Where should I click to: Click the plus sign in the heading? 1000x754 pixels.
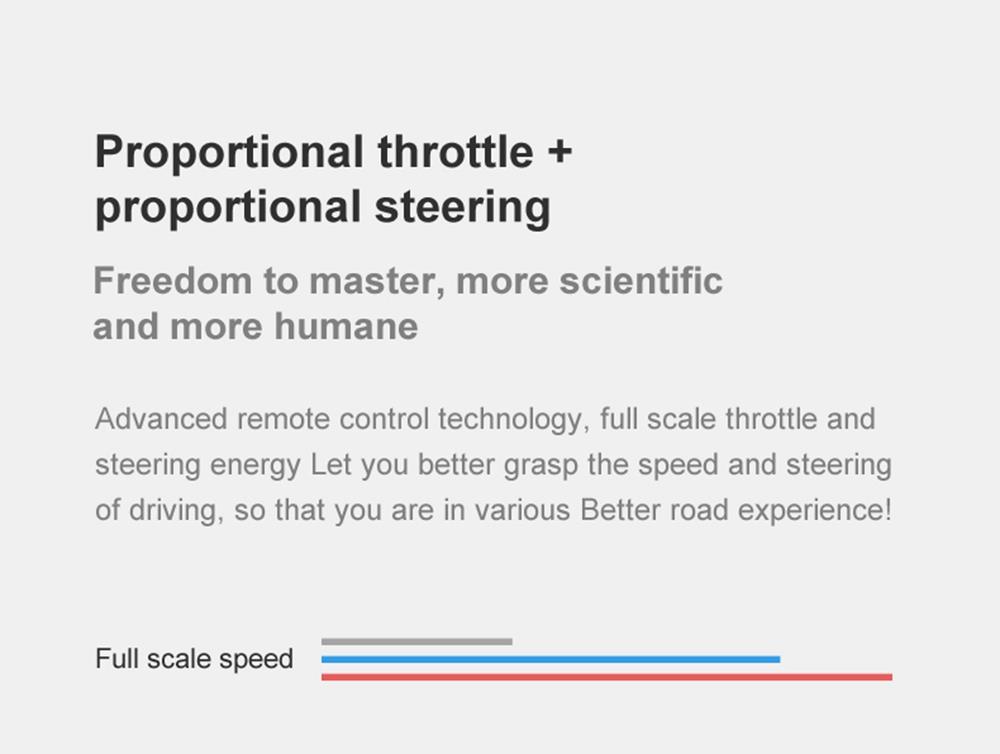tap(559, 152)
